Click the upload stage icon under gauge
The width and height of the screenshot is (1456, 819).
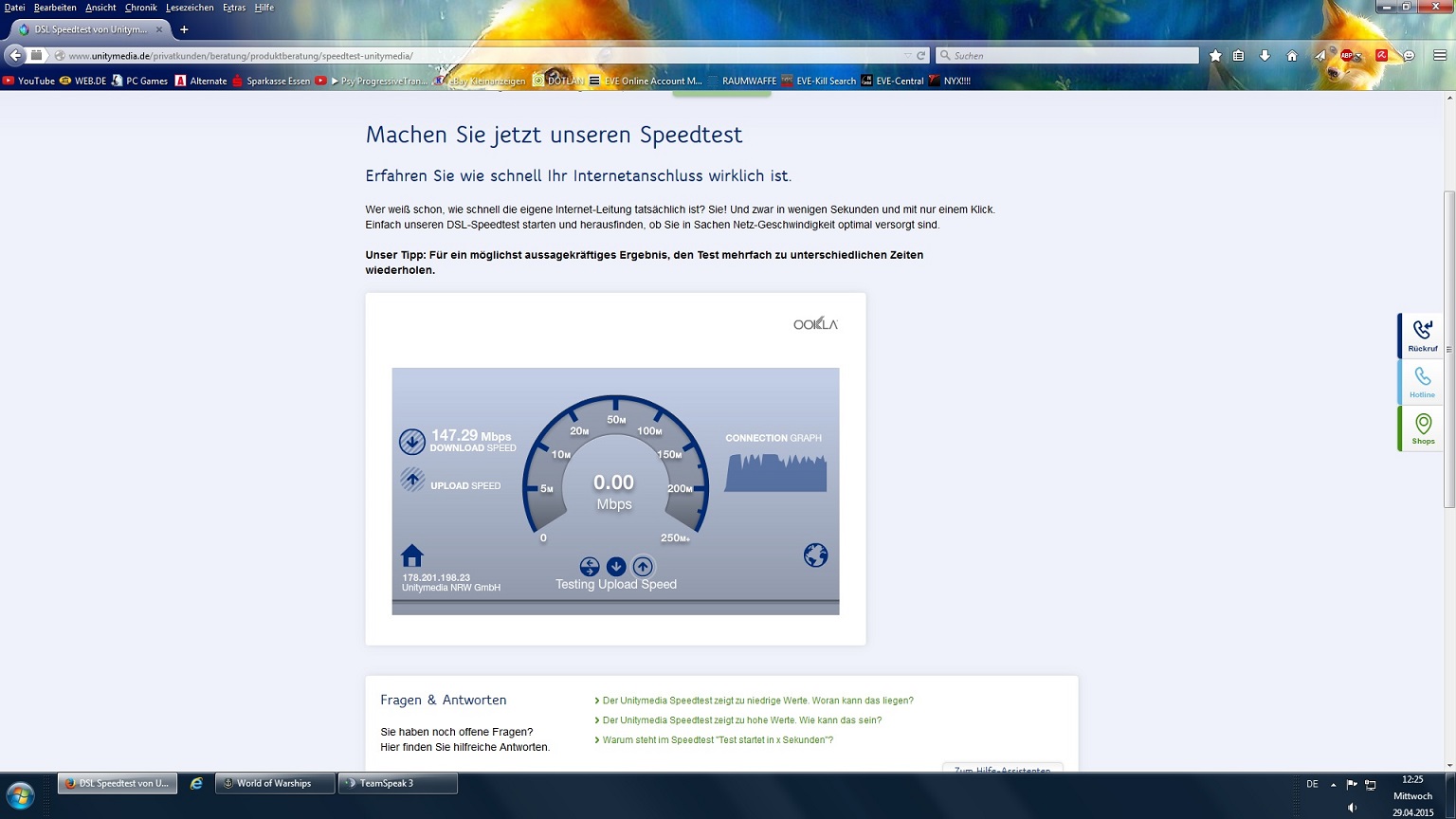click(x=643, y=567)
